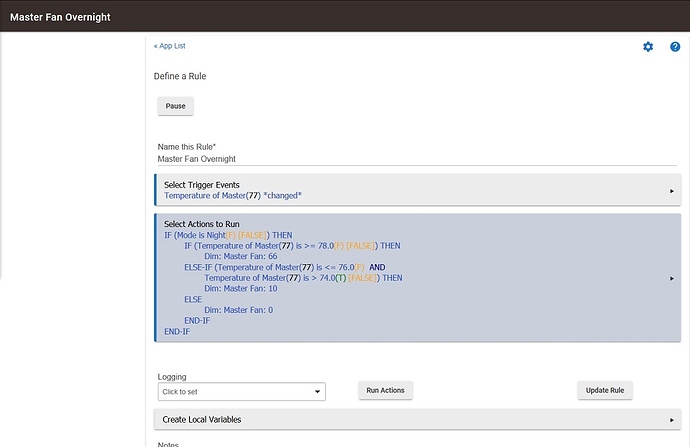Click the IF Mode is Night line
690x447 pixels.
(228, 235)
